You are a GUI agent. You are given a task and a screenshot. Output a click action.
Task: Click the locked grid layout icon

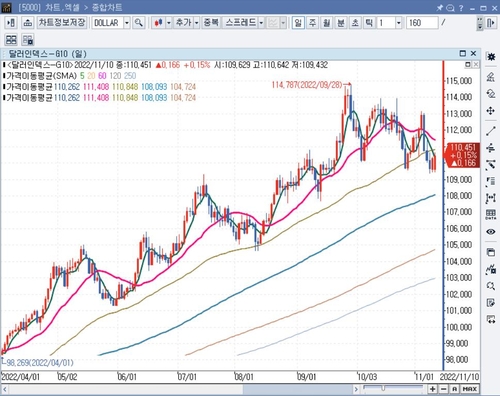tap(28, 40)
